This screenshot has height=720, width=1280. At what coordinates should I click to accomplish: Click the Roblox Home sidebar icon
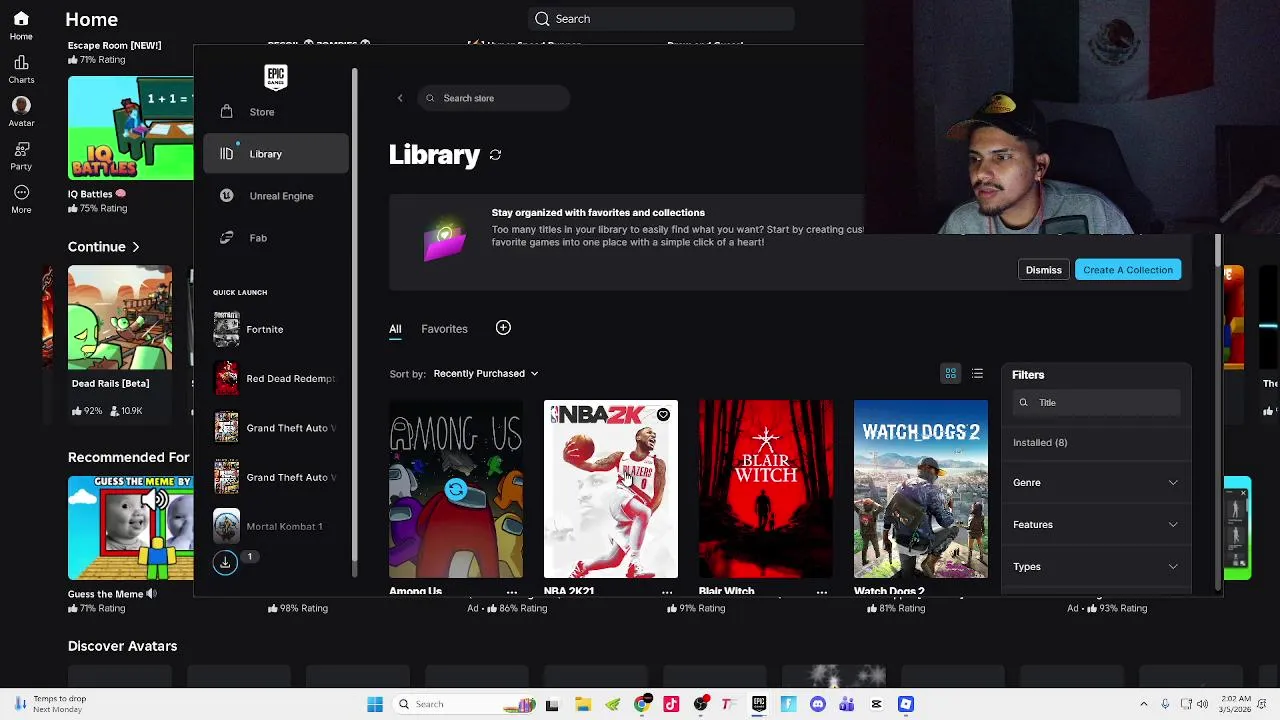point(21,25)
